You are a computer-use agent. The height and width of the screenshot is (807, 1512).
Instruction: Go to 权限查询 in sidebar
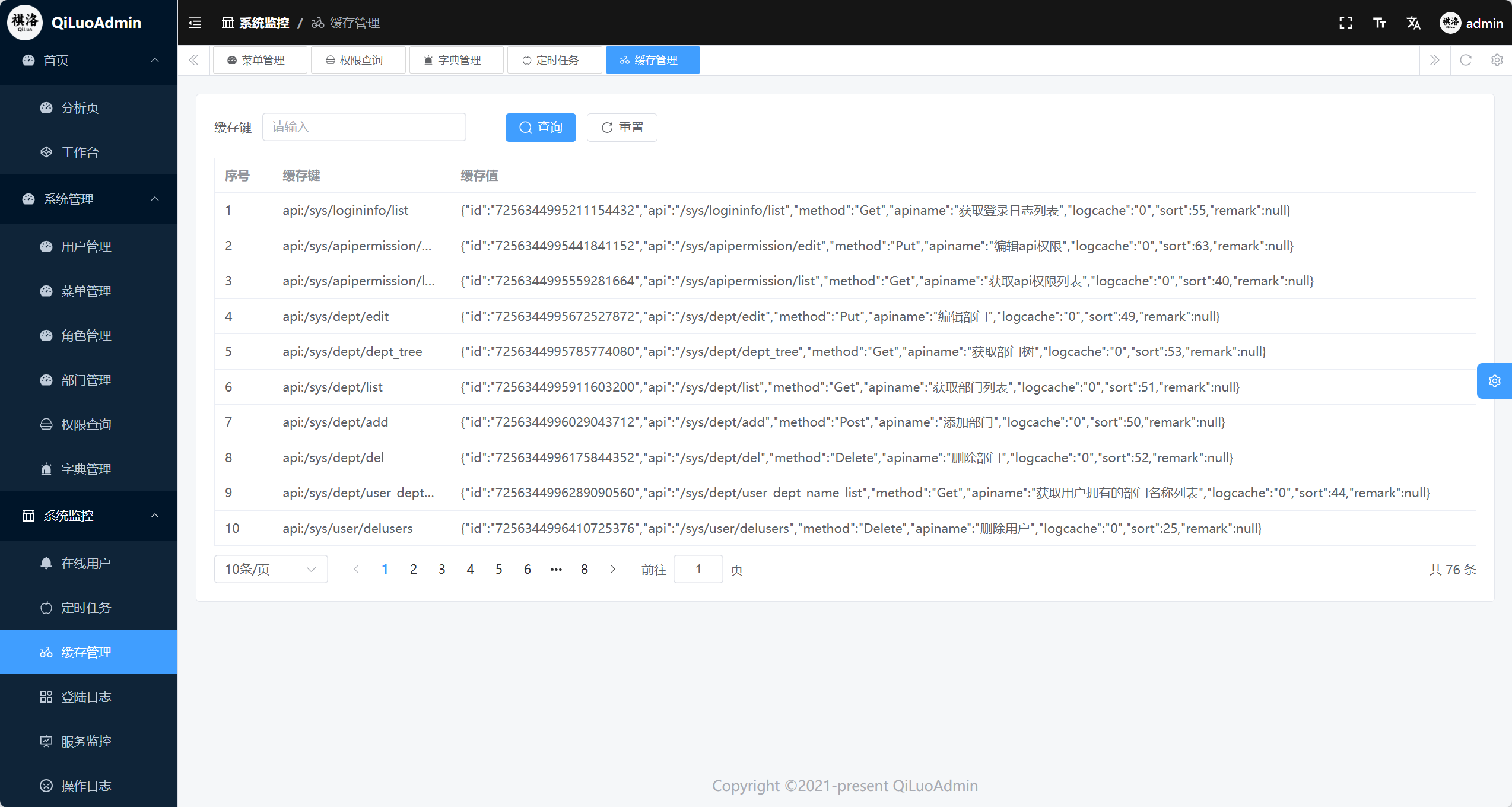pos(89,424)
